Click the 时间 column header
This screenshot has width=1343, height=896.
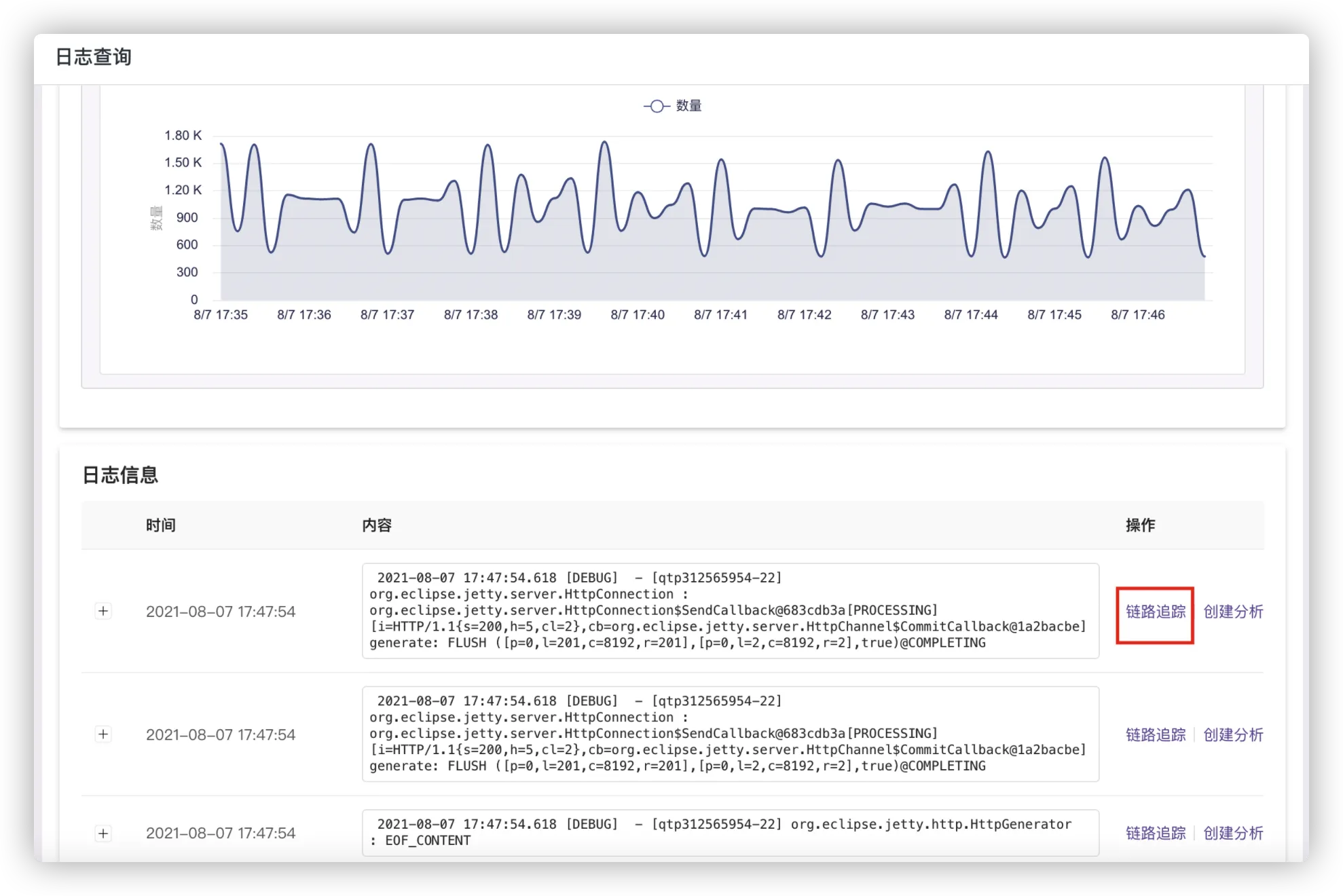(x=161, y=525)
